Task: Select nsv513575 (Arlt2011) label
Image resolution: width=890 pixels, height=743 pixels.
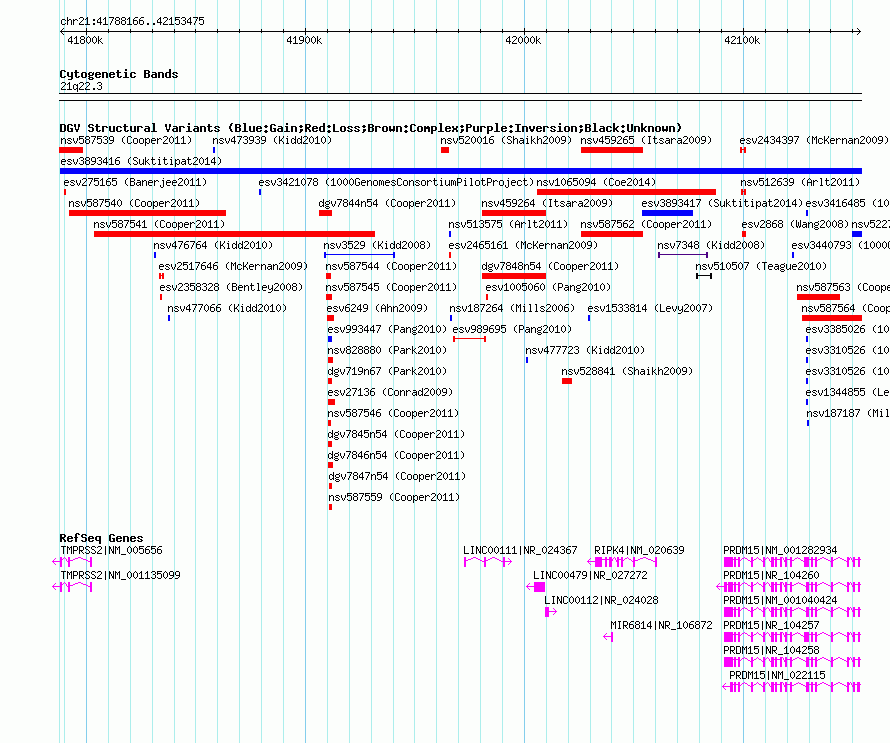Action: point(508,224)
